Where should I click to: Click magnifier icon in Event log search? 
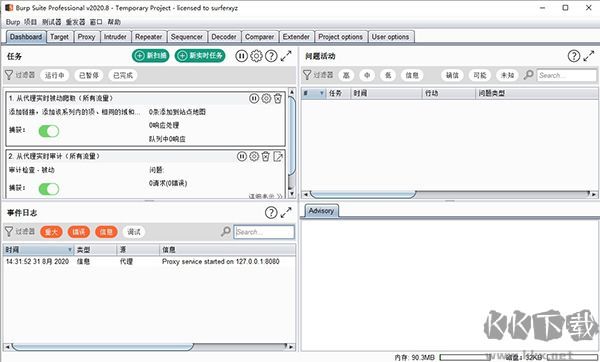(x=226, y=231)
